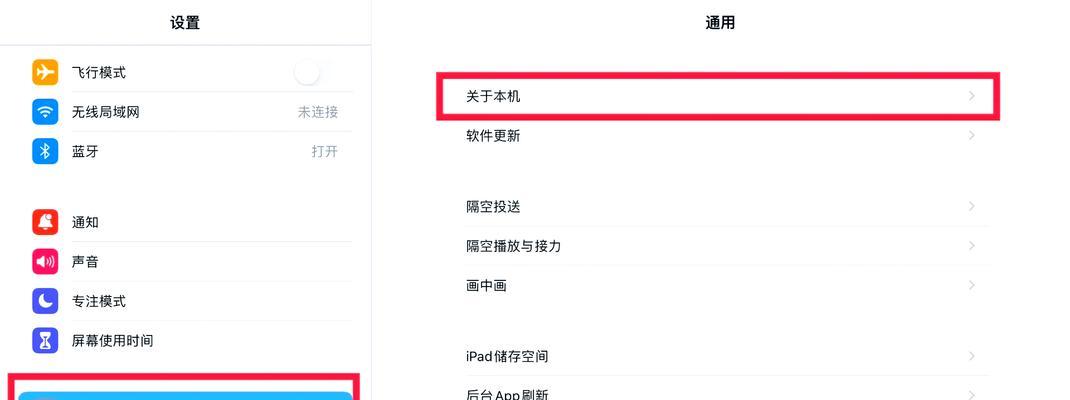Click the 未连接 status text
The image size is (1070, 400).
(x=318, y=112)
